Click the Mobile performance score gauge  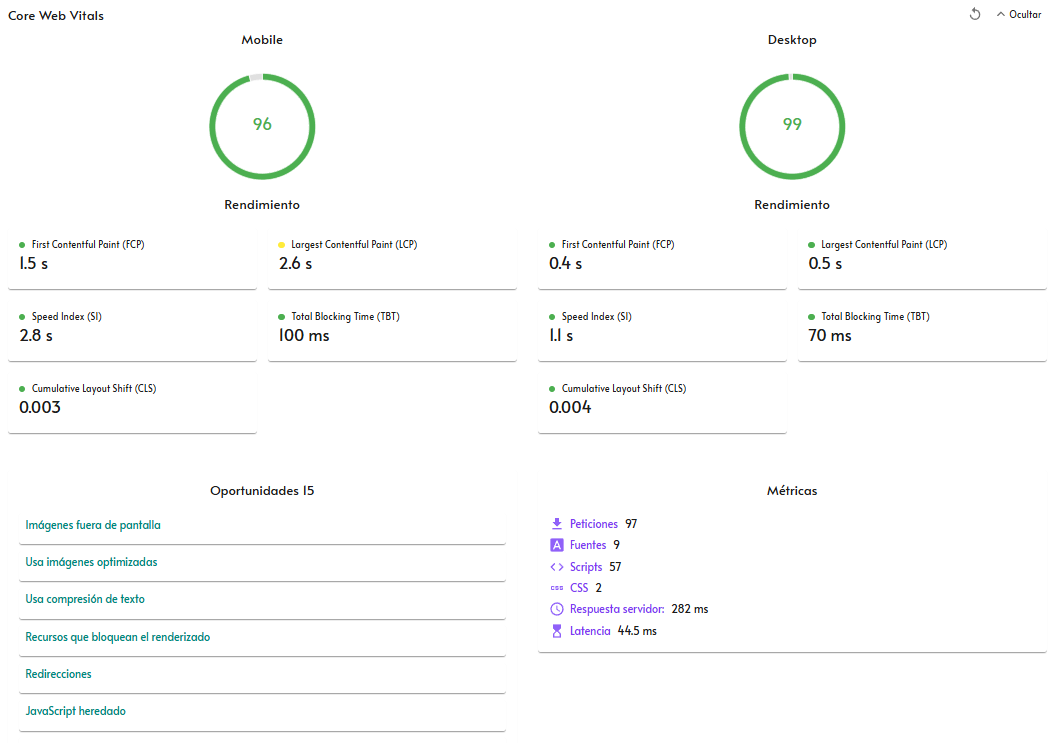tap(262, 126)
